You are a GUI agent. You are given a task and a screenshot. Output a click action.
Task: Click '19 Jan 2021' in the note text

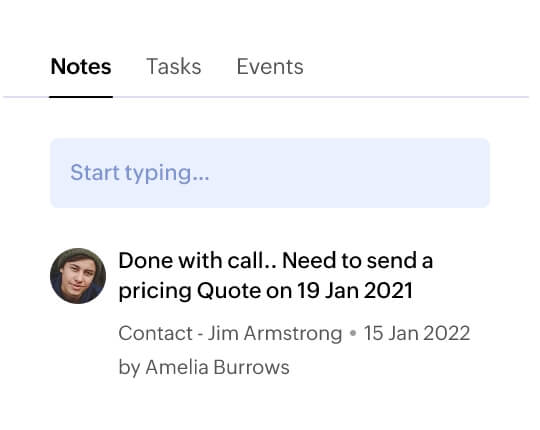(355, 290)
